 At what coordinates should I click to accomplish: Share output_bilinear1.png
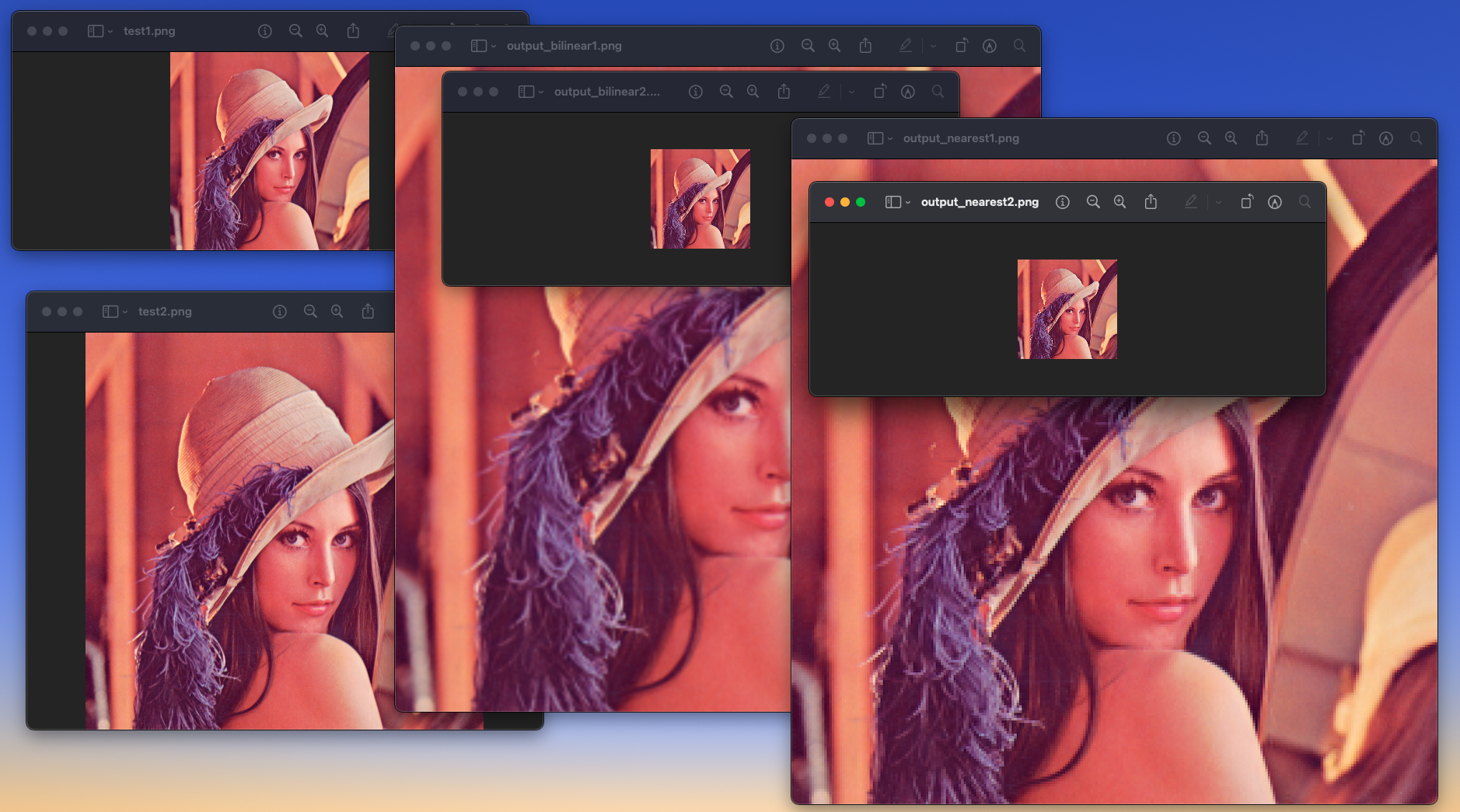pyautogui.click(x=865, y=45)
